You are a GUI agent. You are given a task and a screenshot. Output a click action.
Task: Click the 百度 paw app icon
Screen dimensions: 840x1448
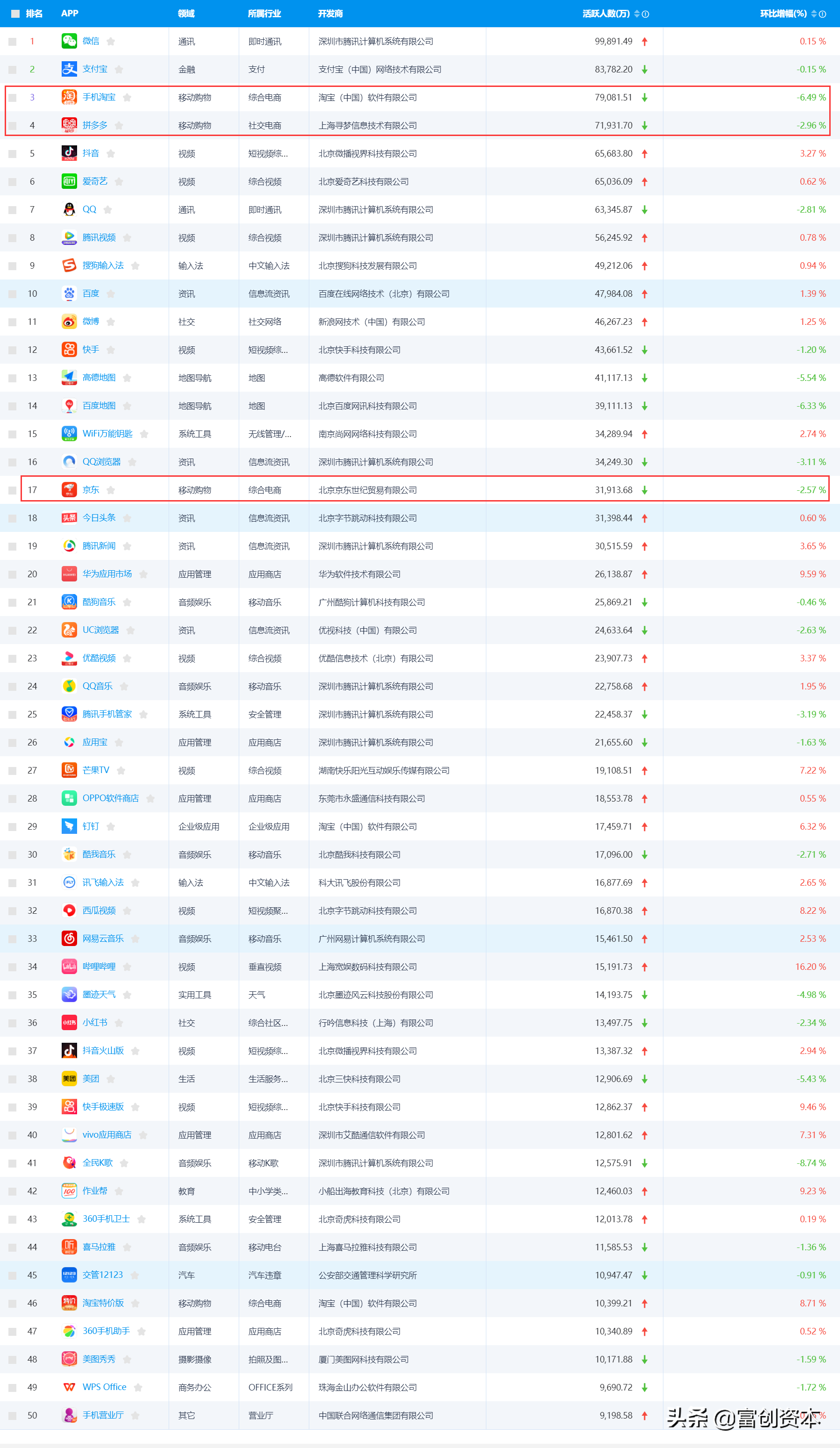click(x=69, y=293)
